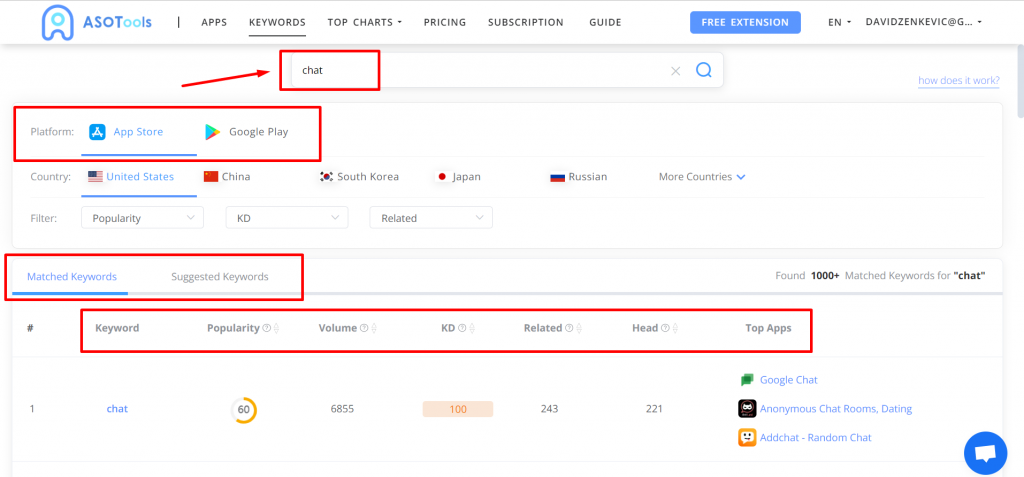Click the Addchat app icon
This screenshot has height=477, width=1024.
coord(746,437)
